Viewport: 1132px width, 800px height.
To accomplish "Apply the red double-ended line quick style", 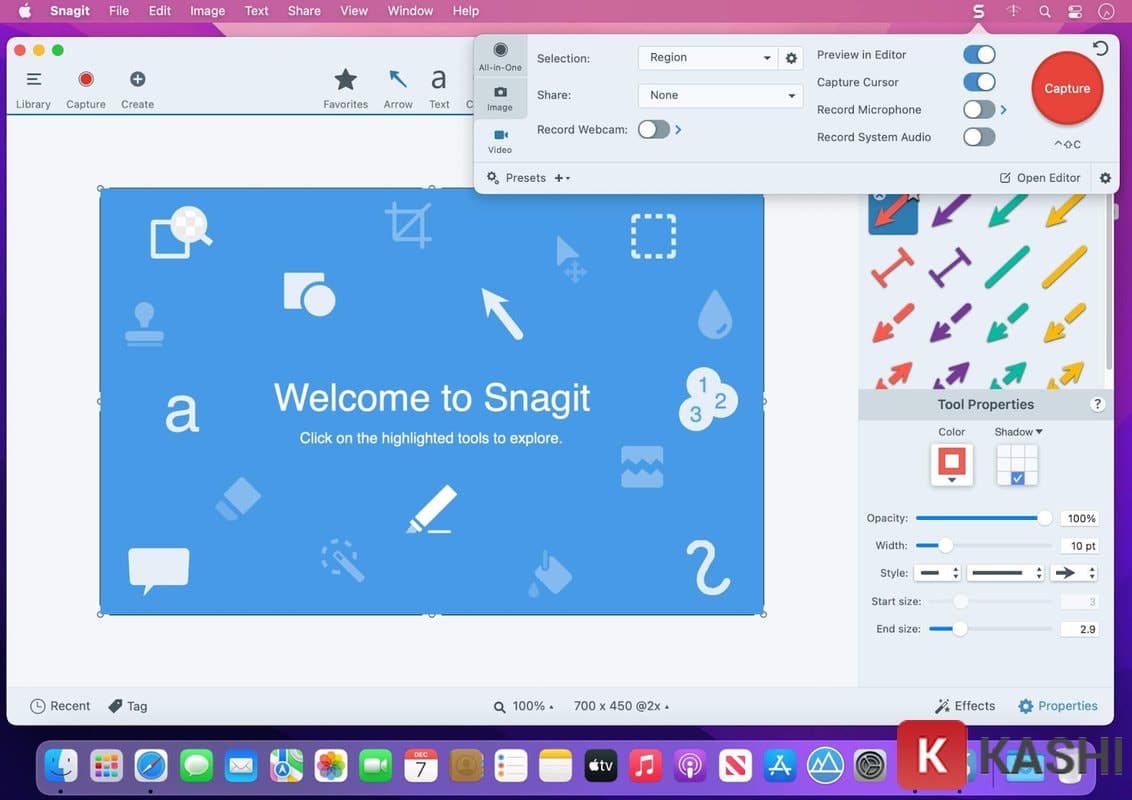I will pos(892,266).
